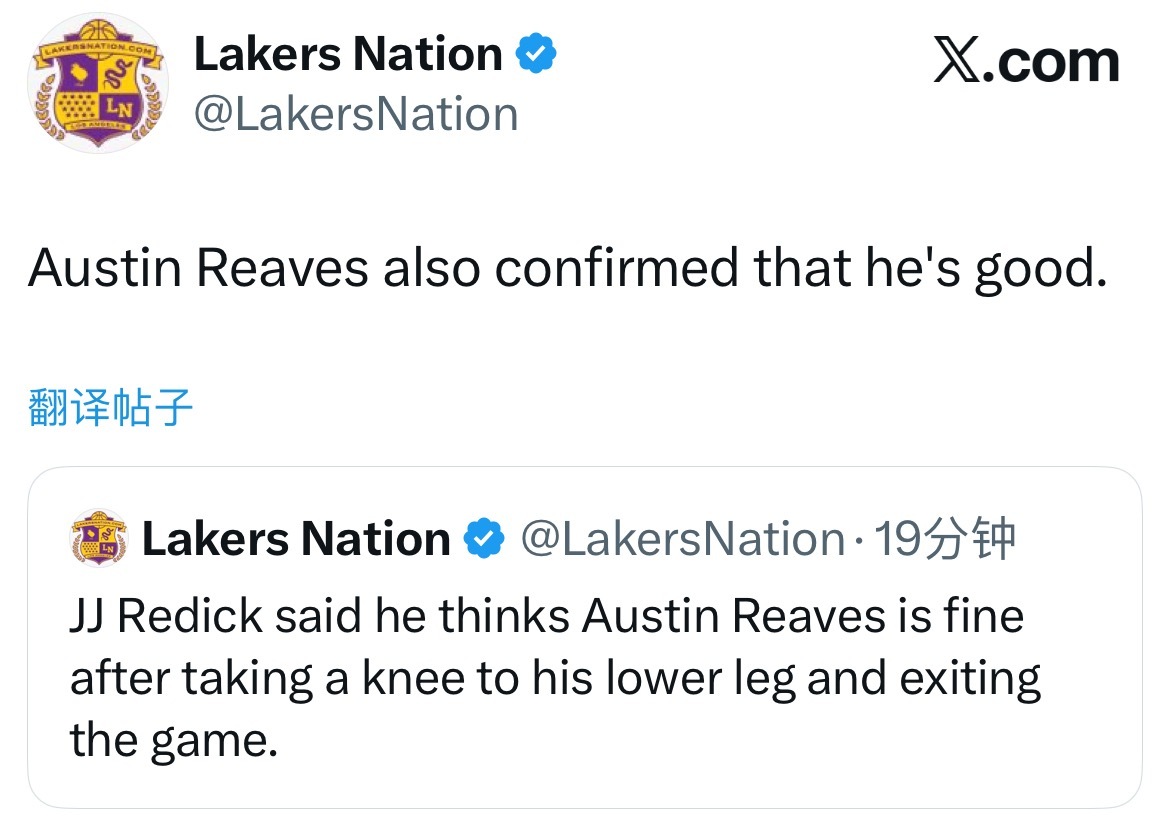This screenshot has width=1169, height=835.
Task: Click the 19分钟 timestamp
Action: (x=944, y=540)
